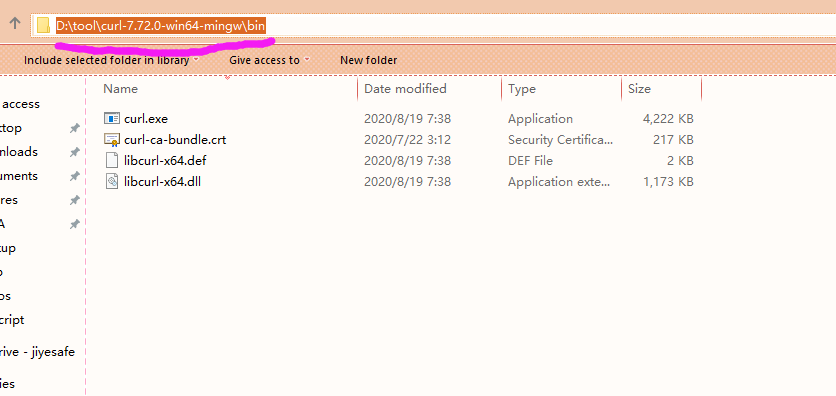Expand Give access to dropdown arrow

307,60
